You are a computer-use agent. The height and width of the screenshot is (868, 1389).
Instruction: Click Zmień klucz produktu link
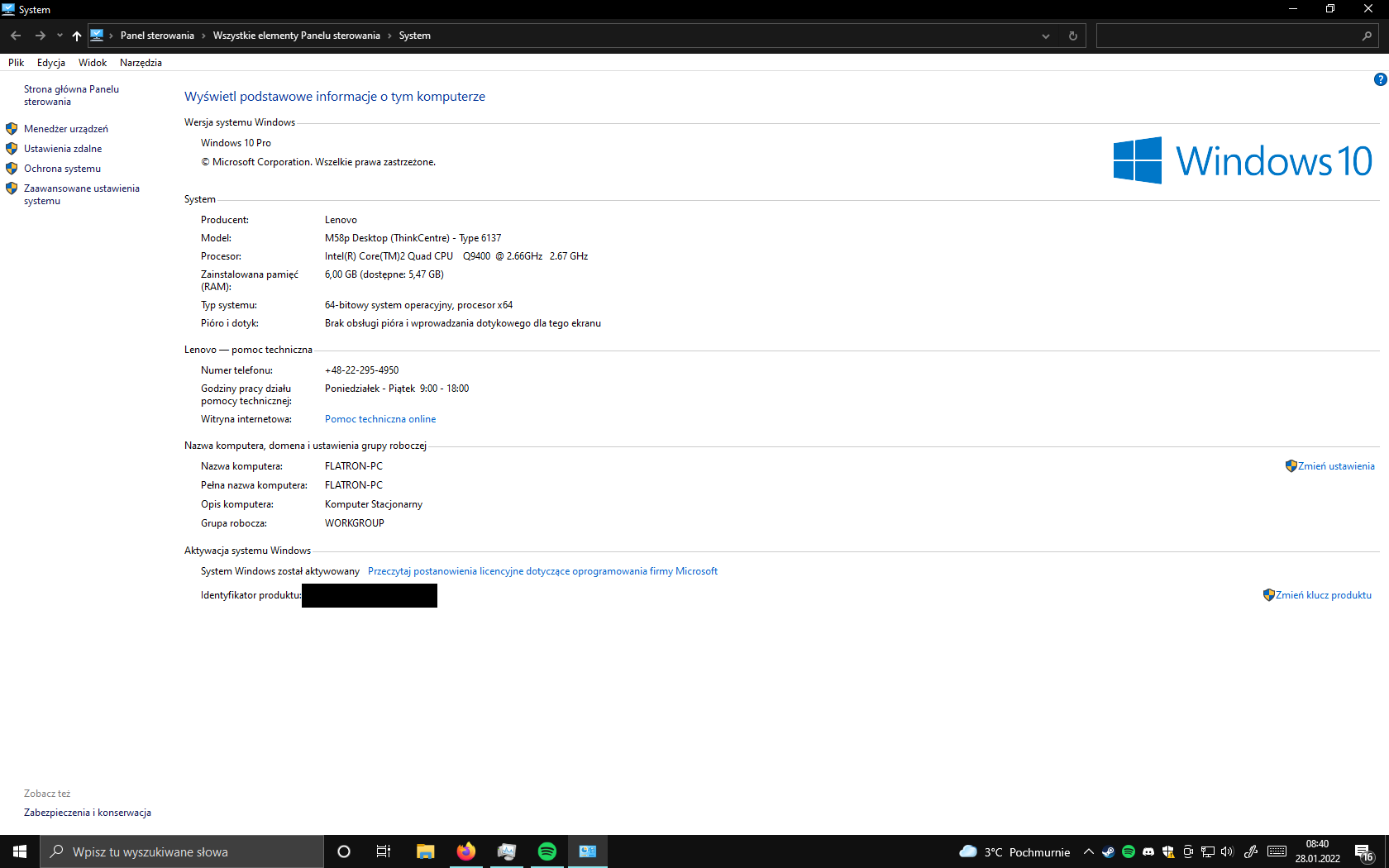pos(1323,595)
